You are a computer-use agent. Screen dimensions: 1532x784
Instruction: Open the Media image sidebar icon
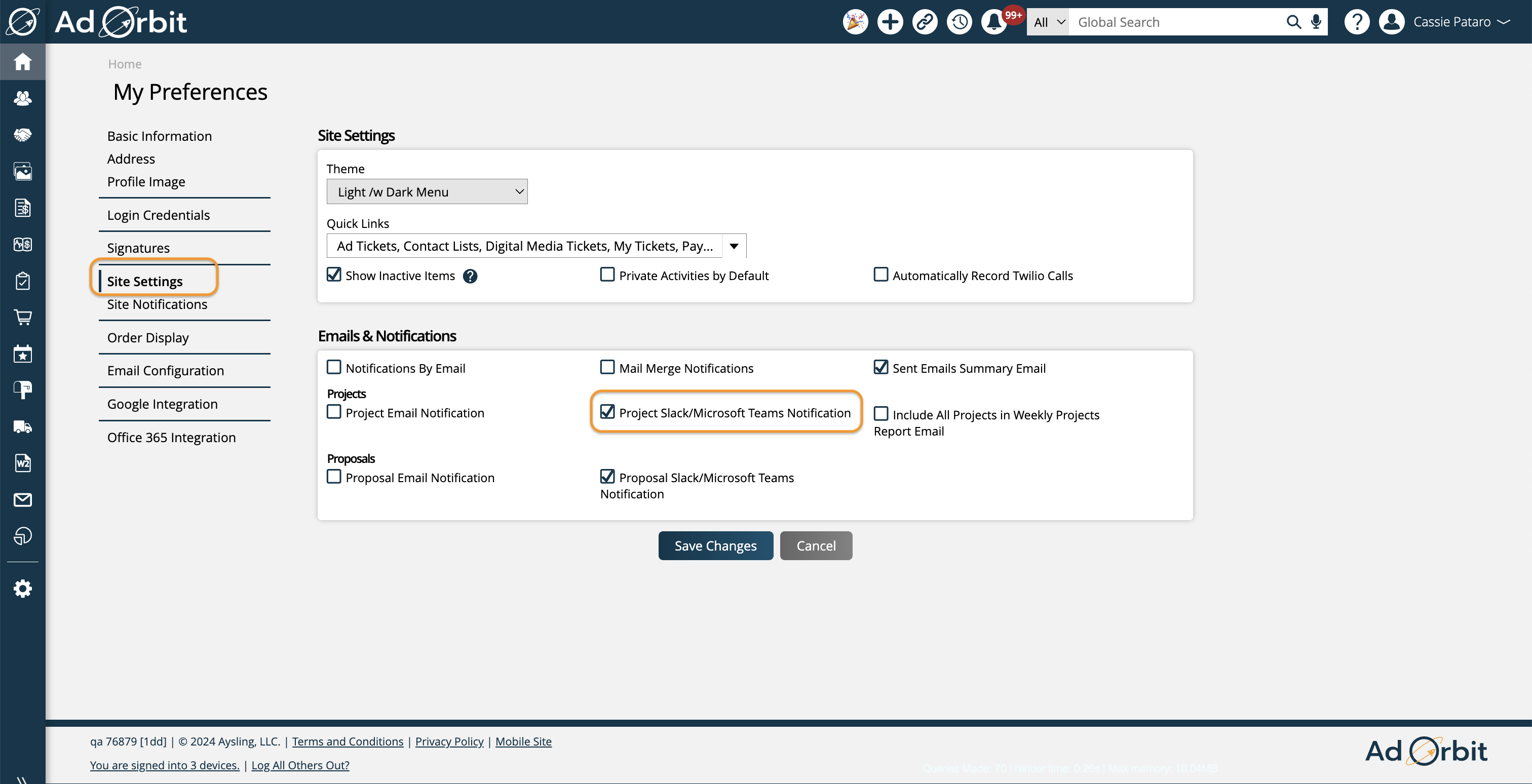coord(23,172)
